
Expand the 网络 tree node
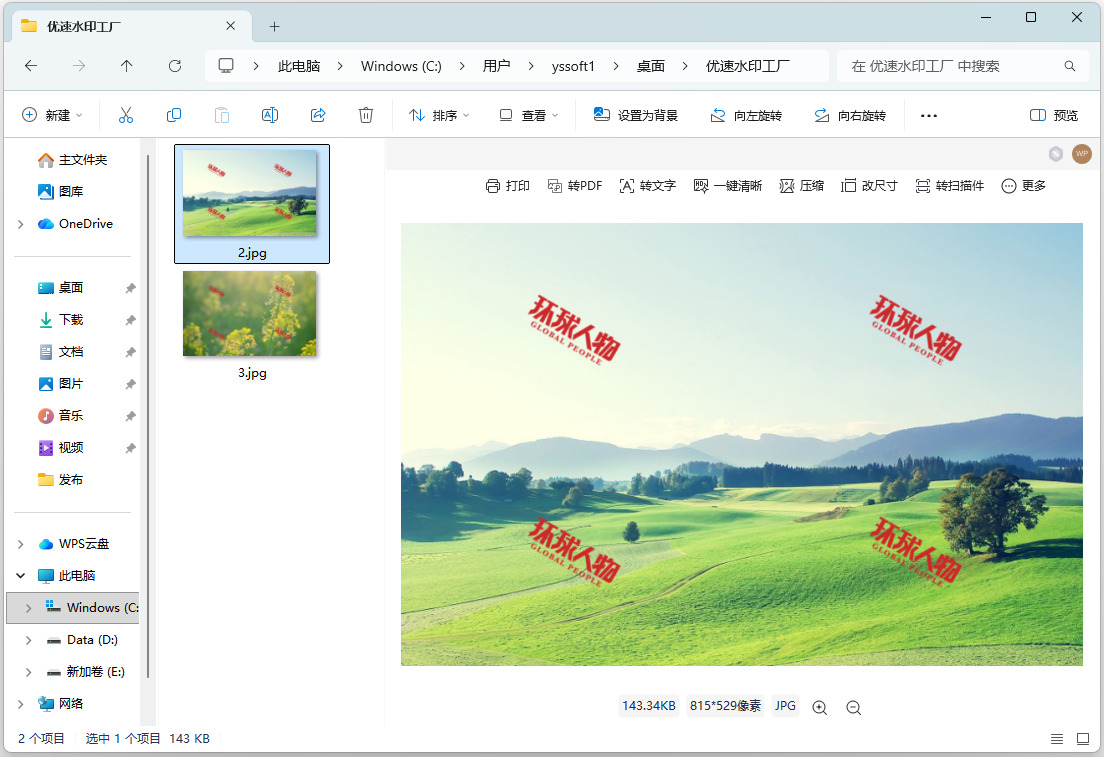(20, 704)
